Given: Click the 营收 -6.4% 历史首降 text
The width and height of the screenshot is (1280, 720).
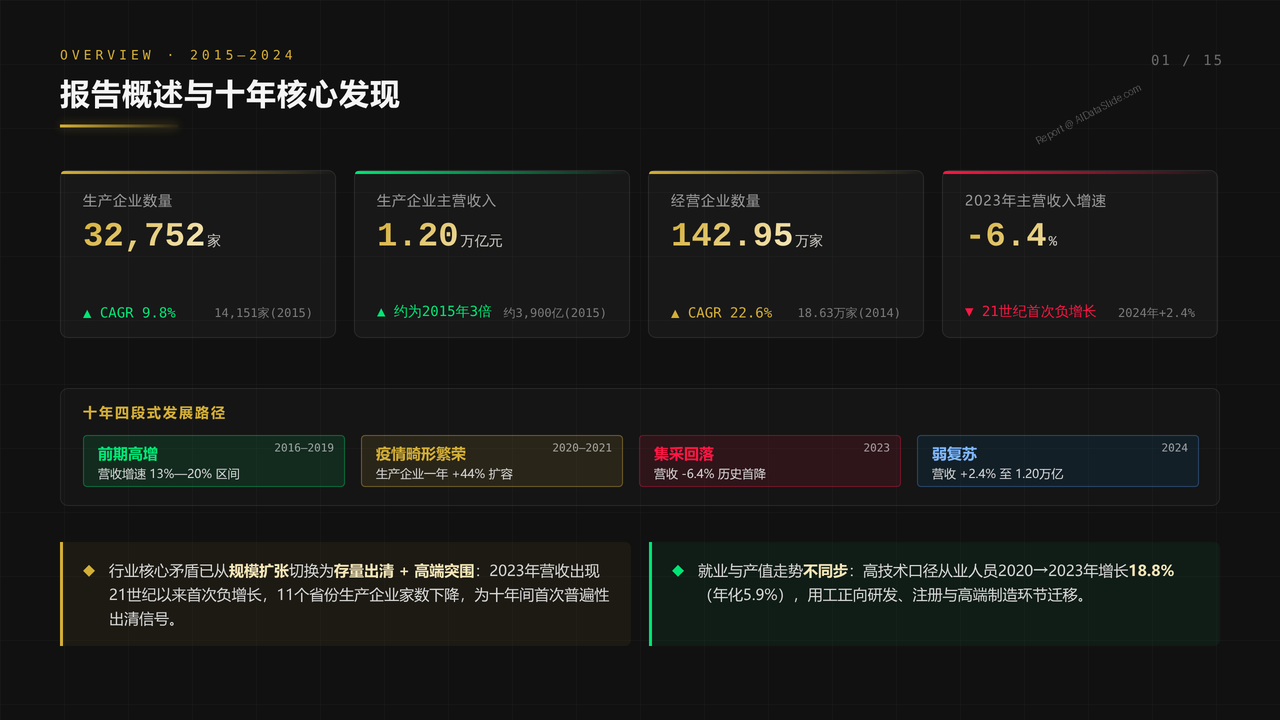Looking at the screenshot, I should point(710,474).
